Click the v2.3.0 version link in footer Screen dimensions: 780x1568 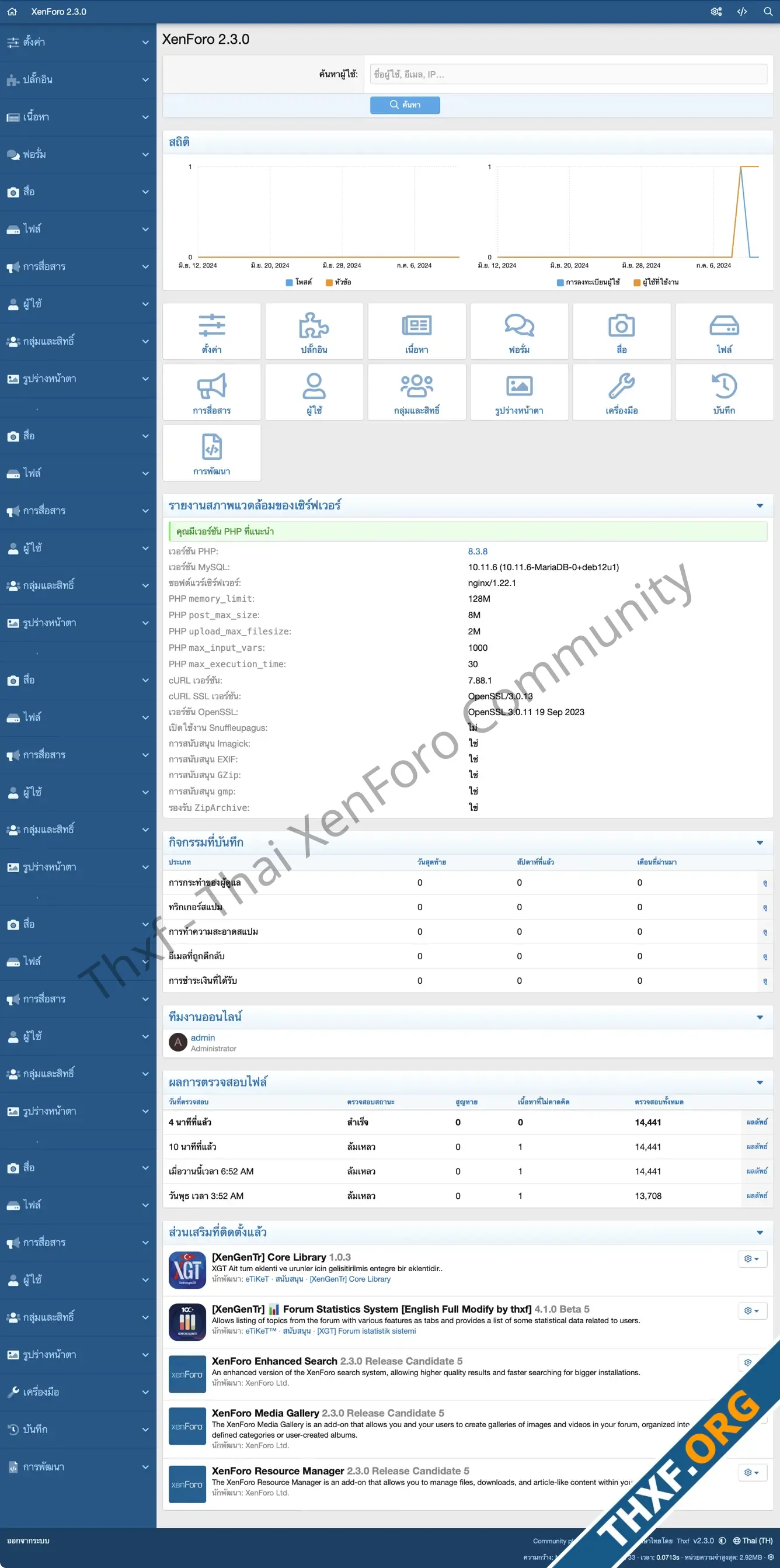pos(704,1541)
